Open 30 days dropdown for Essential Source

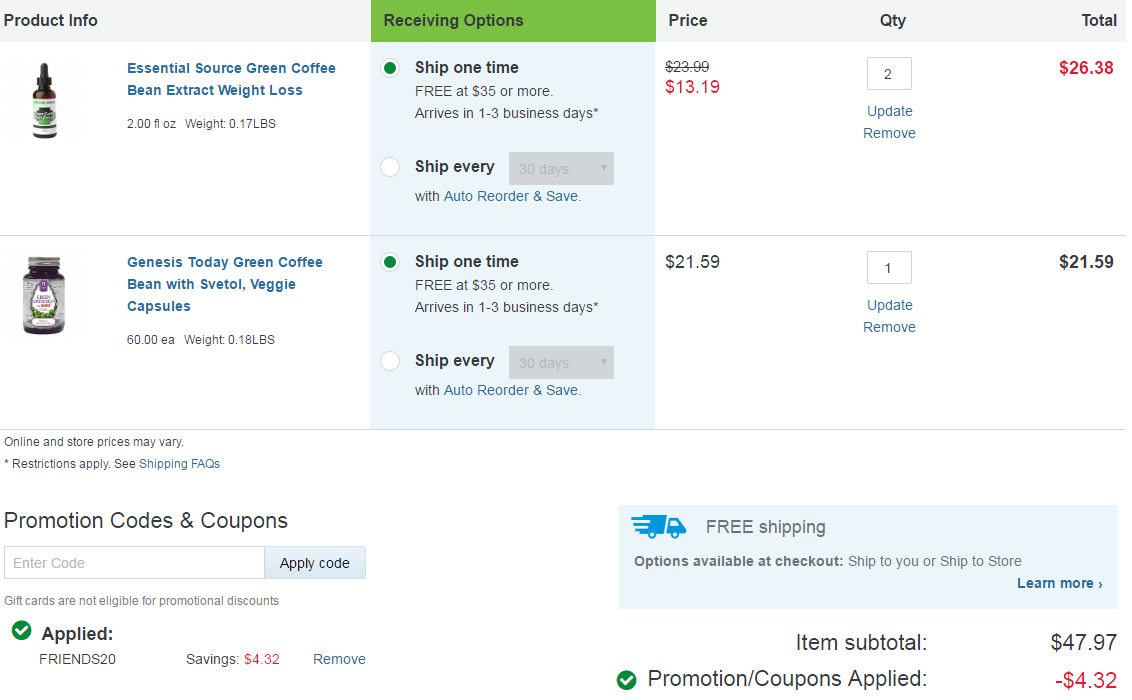coord(561,169)
